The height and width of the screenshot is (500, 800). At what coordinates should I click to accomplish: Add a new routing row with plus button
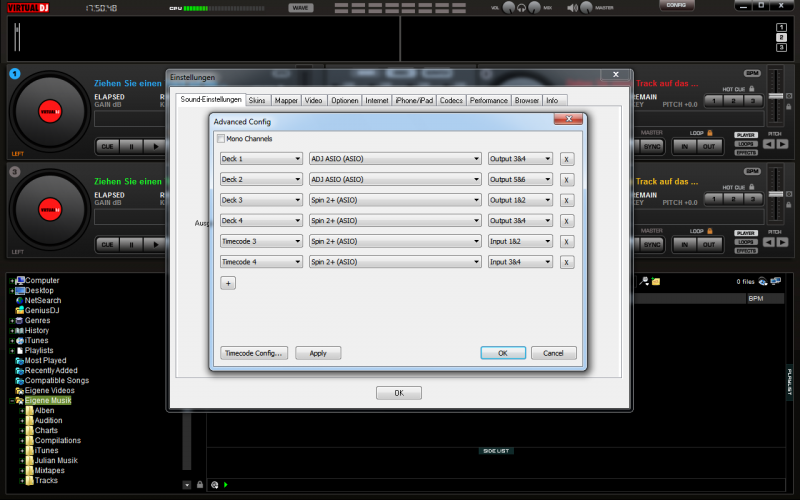pyautogui.click(x=228, y=283)
